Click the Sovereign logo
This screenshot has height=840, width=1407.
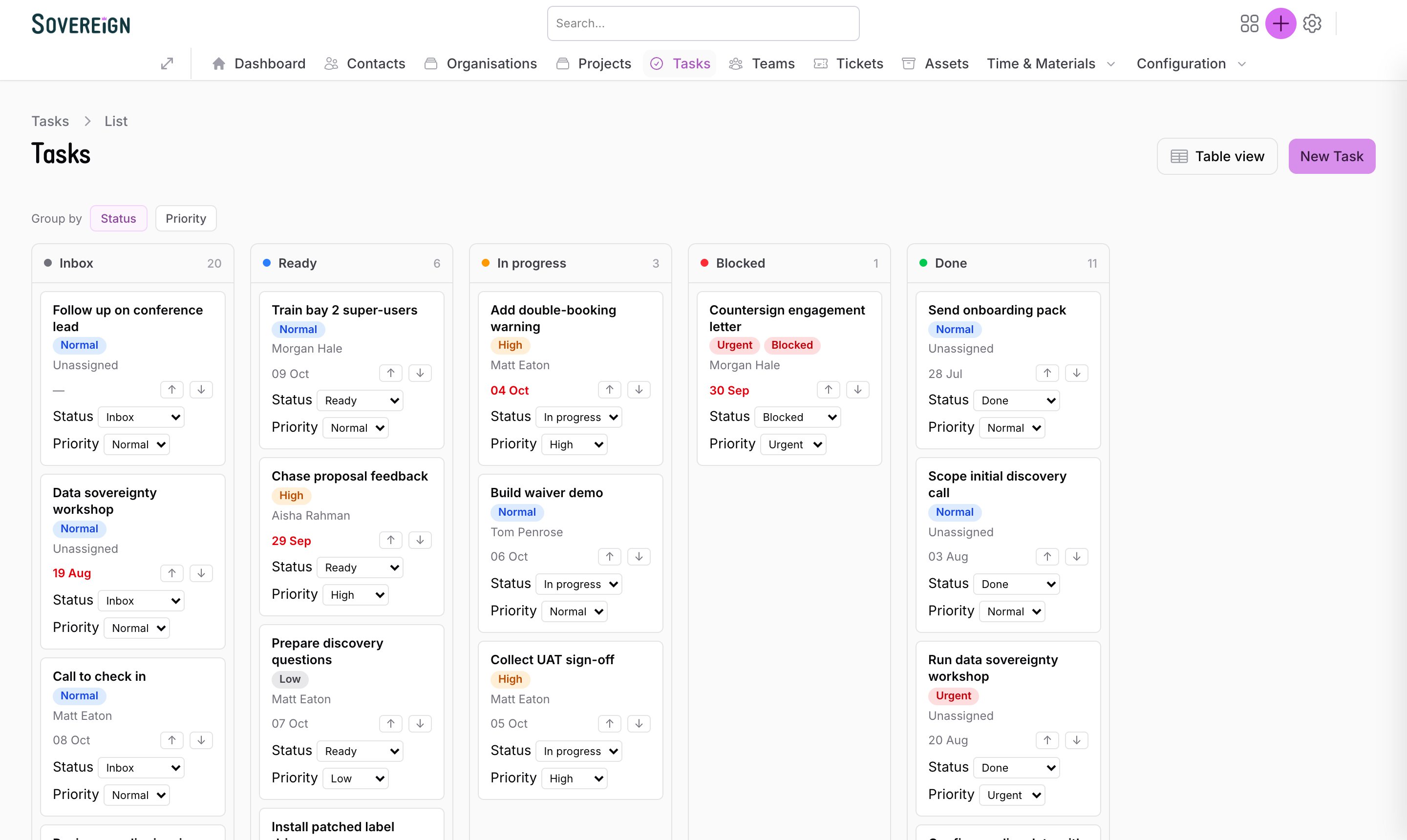click(x=81, y=24)
